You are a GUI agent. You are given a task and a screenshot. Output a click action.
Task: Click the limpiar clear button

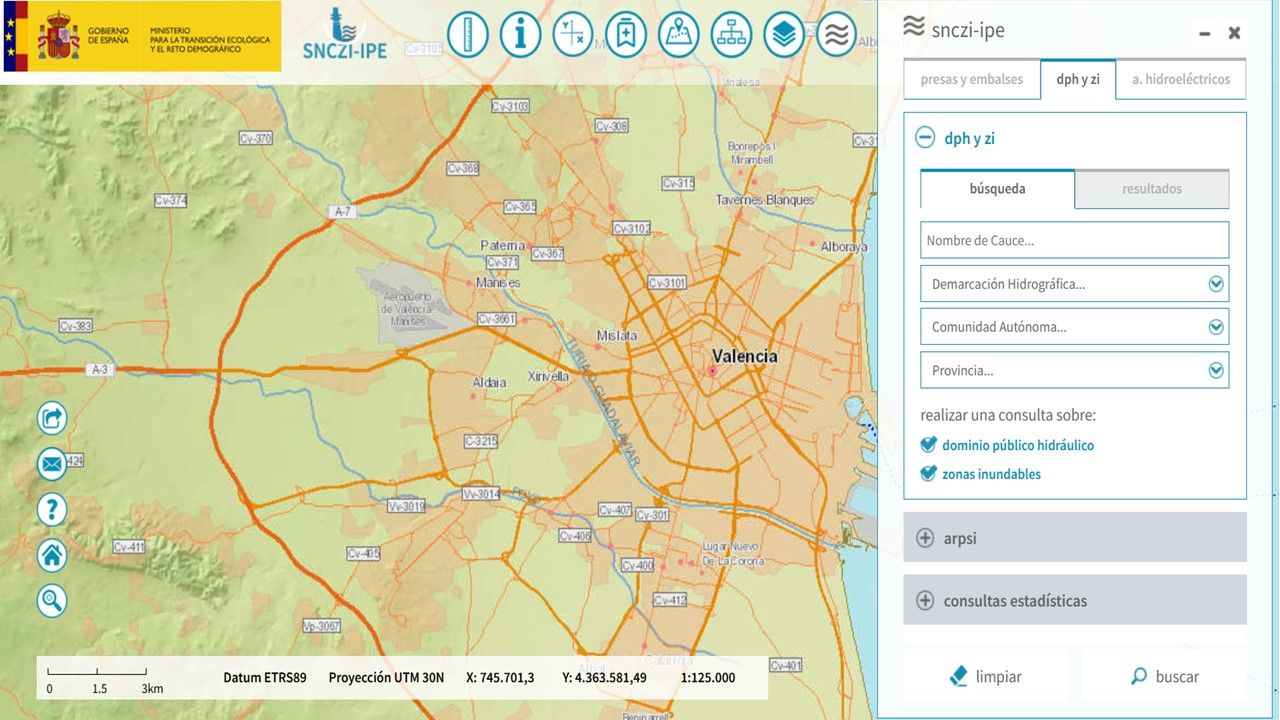[x=985, y=677]
